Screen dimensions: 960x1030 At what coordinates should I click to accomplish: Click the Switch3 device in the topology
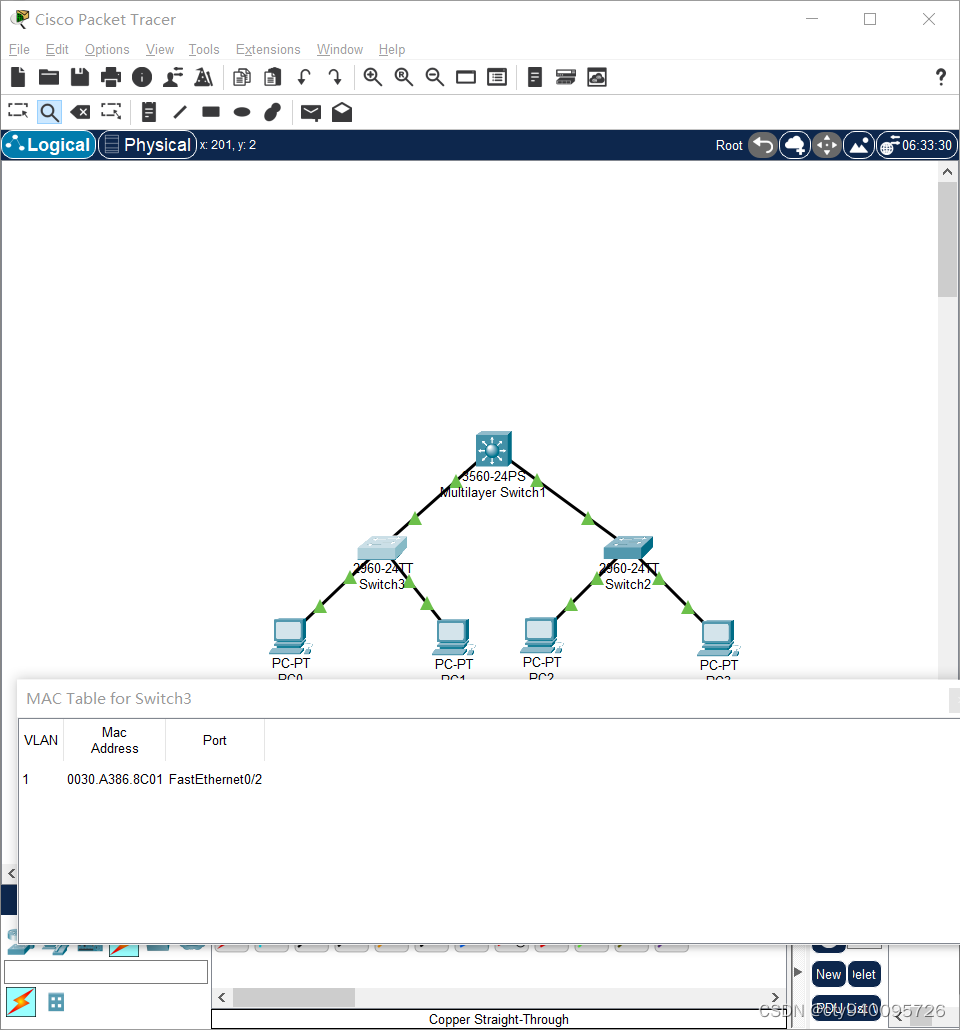pyautogui.click(x=382, y=549)
